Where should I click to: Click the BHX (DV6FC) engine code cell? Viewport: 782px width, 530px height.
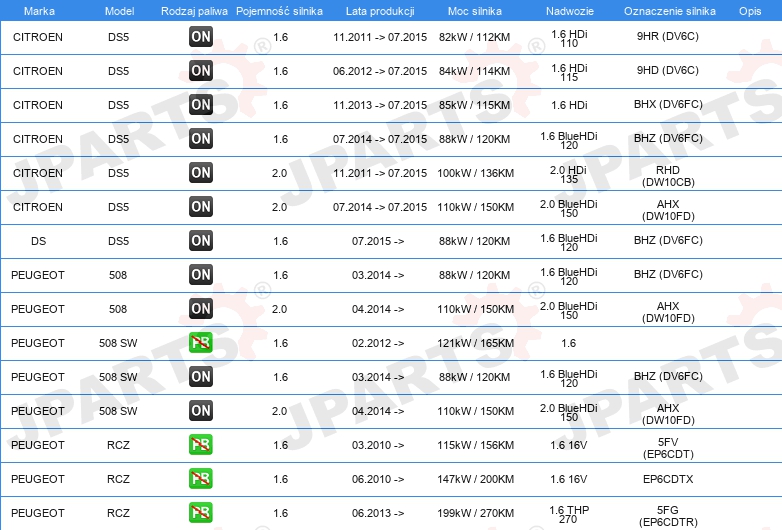coord(668,104)
